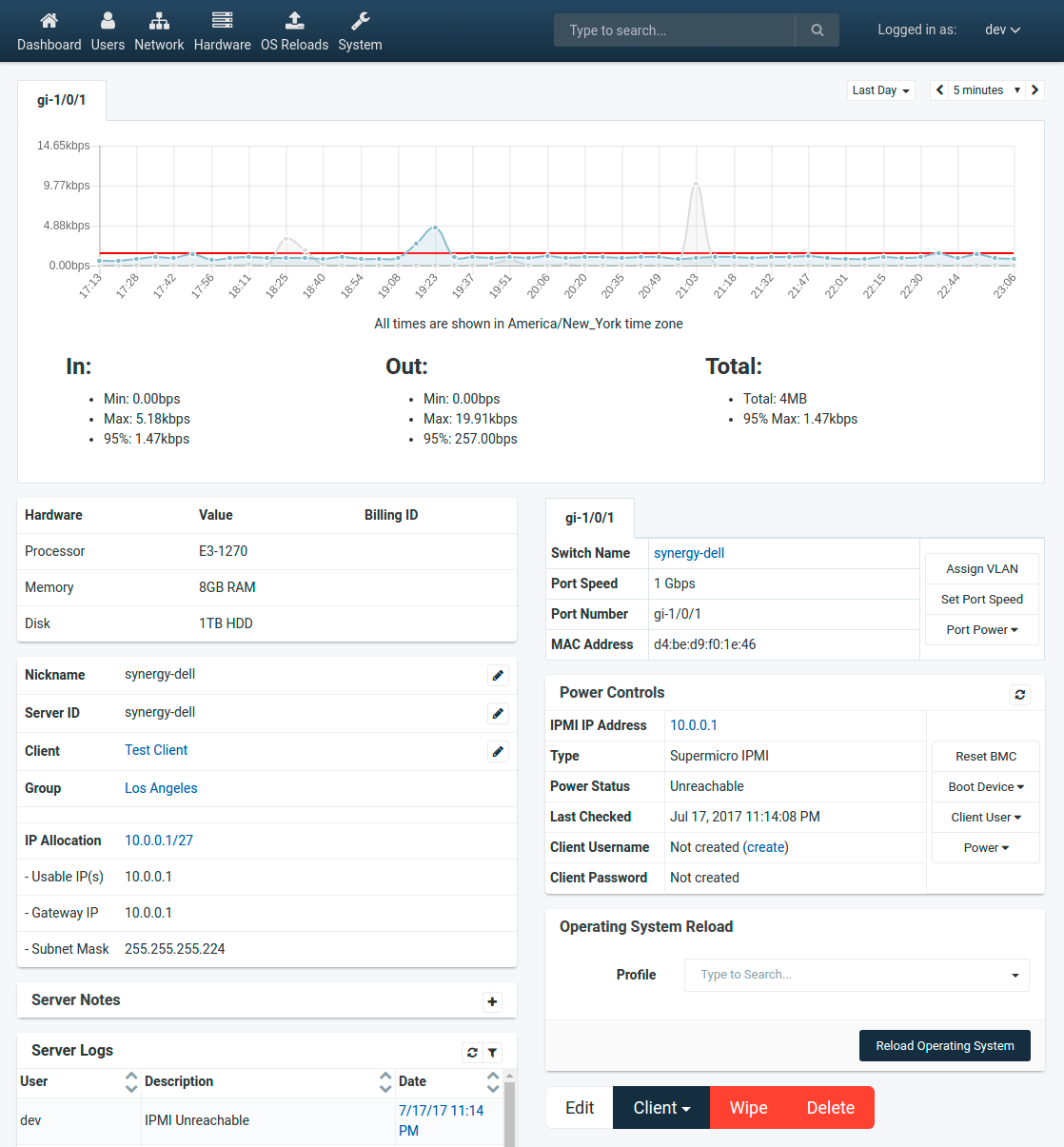Sort logs by Date column
Screen dimensions: 1064x1147
(493, 1082)
